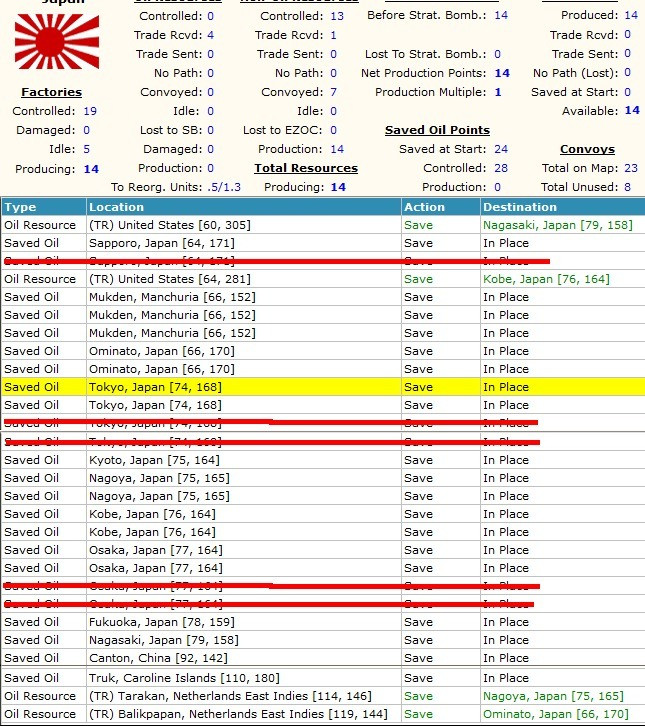Click Save action in the Kyoto row
Screen dimensions: 645x726
click(418, 460)
